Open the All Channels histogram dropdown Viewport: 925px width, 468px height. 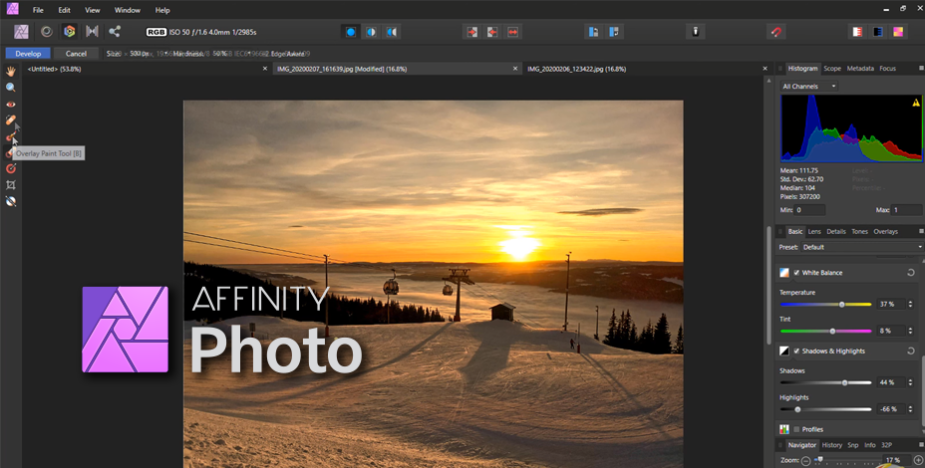pos(809,86)
